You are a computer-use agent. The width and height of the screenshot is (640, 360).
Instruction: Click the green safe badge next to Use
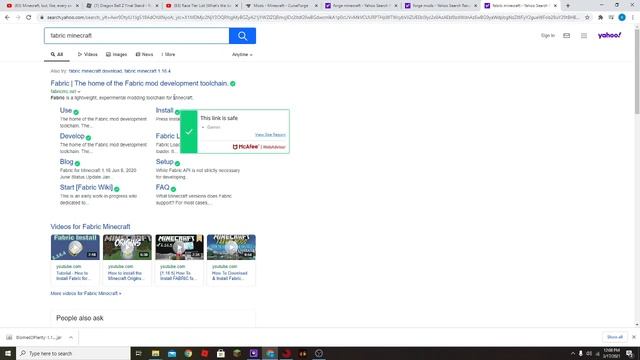76,112
